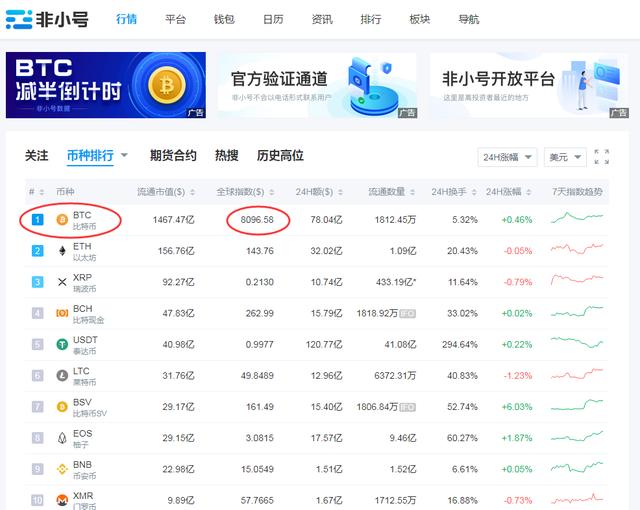Screen dimensions: 640x510
Task: Sort by the # rank column
Action: (x=36, y=192)
